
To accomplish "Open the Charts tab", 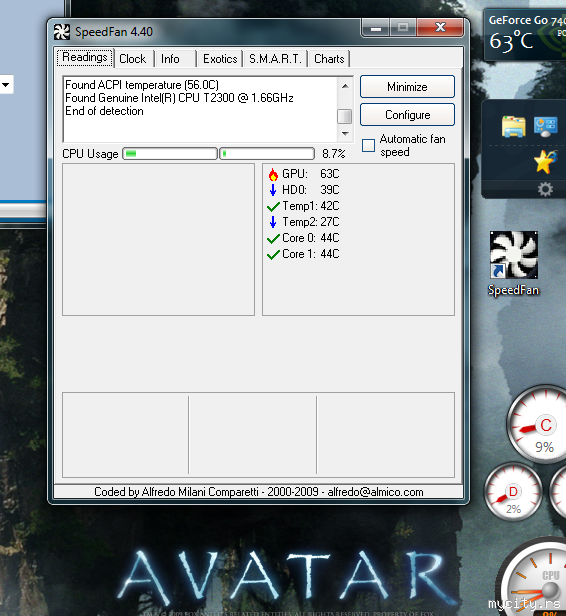I will coord(329,59).
